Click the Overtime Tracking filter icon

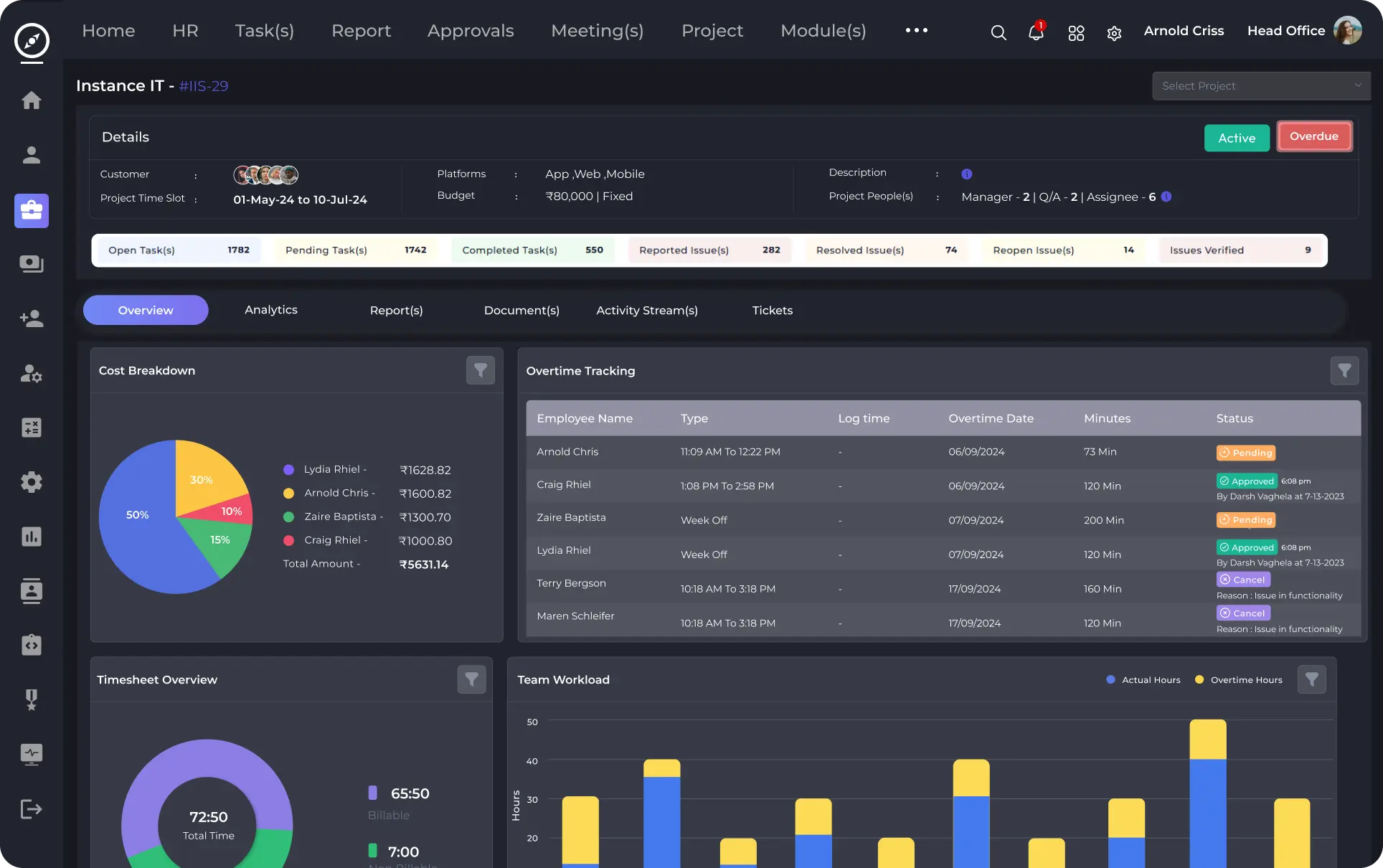(x=1344, y=370)
